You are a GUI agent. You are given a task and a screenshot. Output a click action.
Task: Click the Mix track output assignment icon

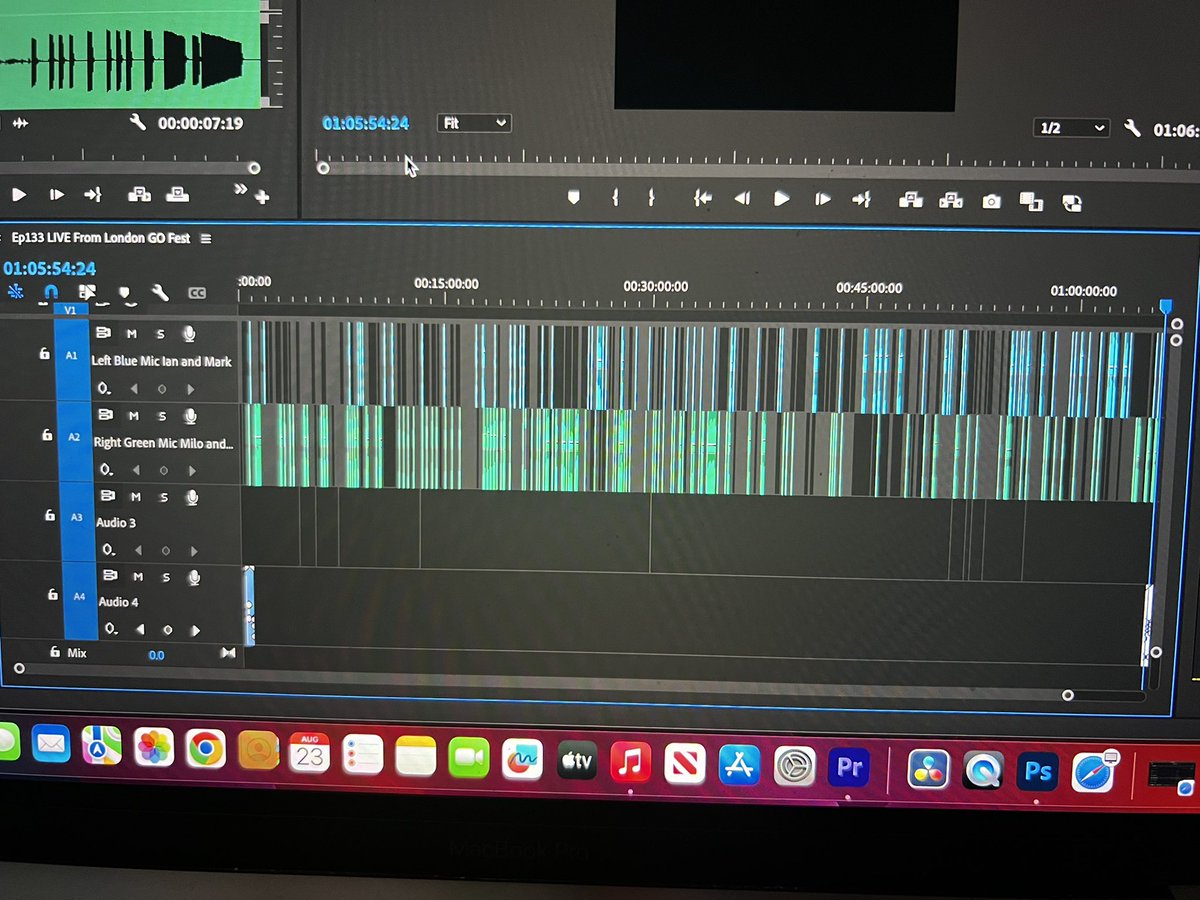pyautogui.click(x=228, y=653)
